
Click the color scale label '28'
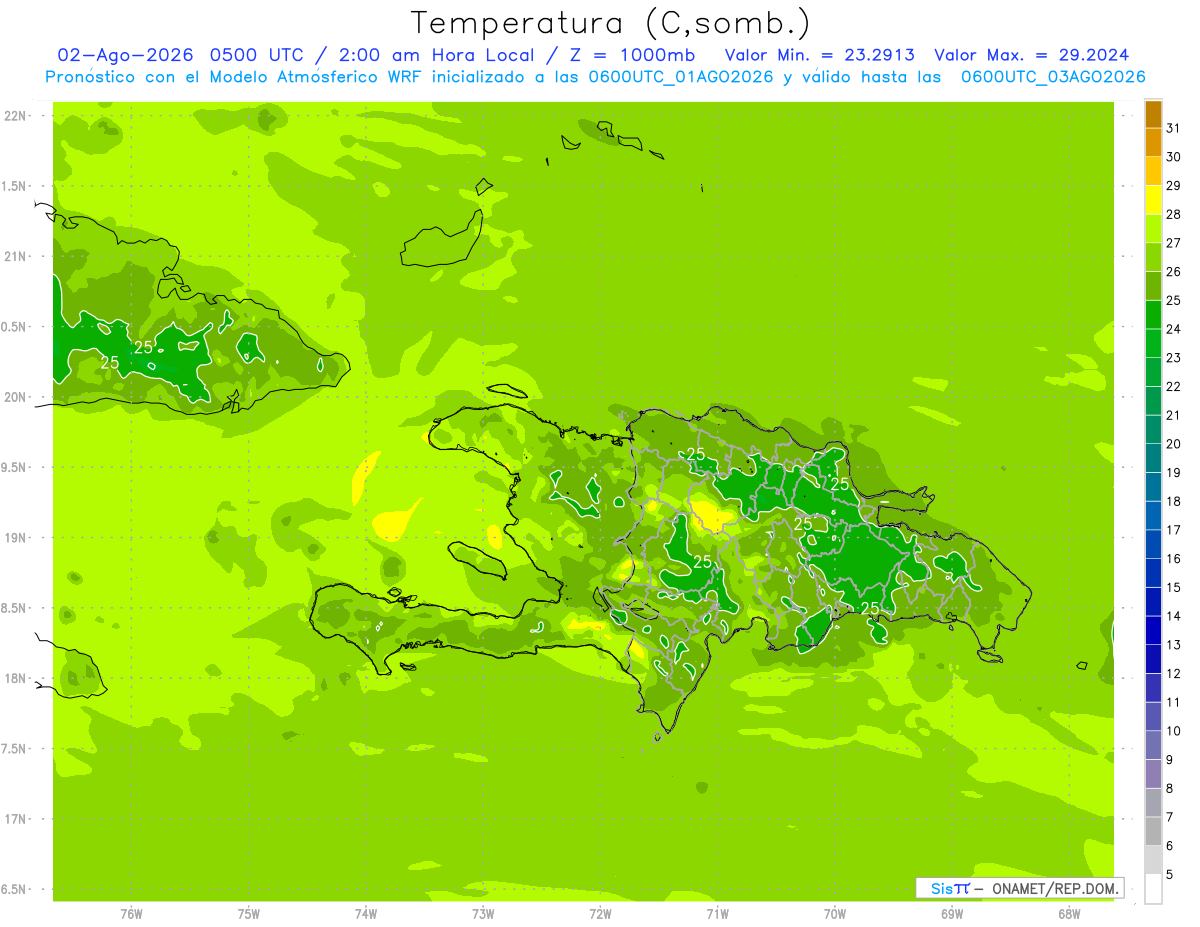coord(1173,214)
